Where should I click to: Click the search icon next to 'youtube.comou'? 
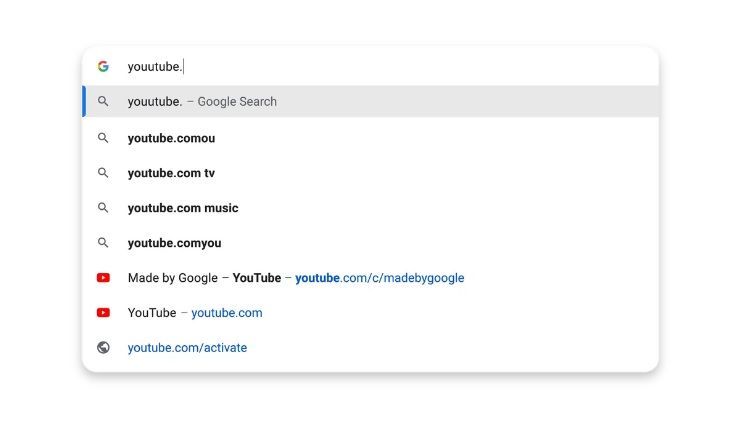click(103, 138)
